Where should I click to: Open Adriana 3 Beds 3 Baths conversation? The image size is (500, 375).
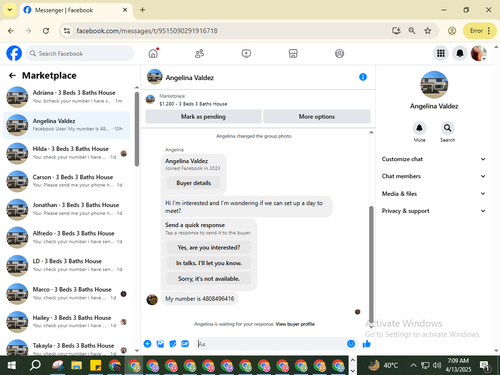[x=67, y=97]
